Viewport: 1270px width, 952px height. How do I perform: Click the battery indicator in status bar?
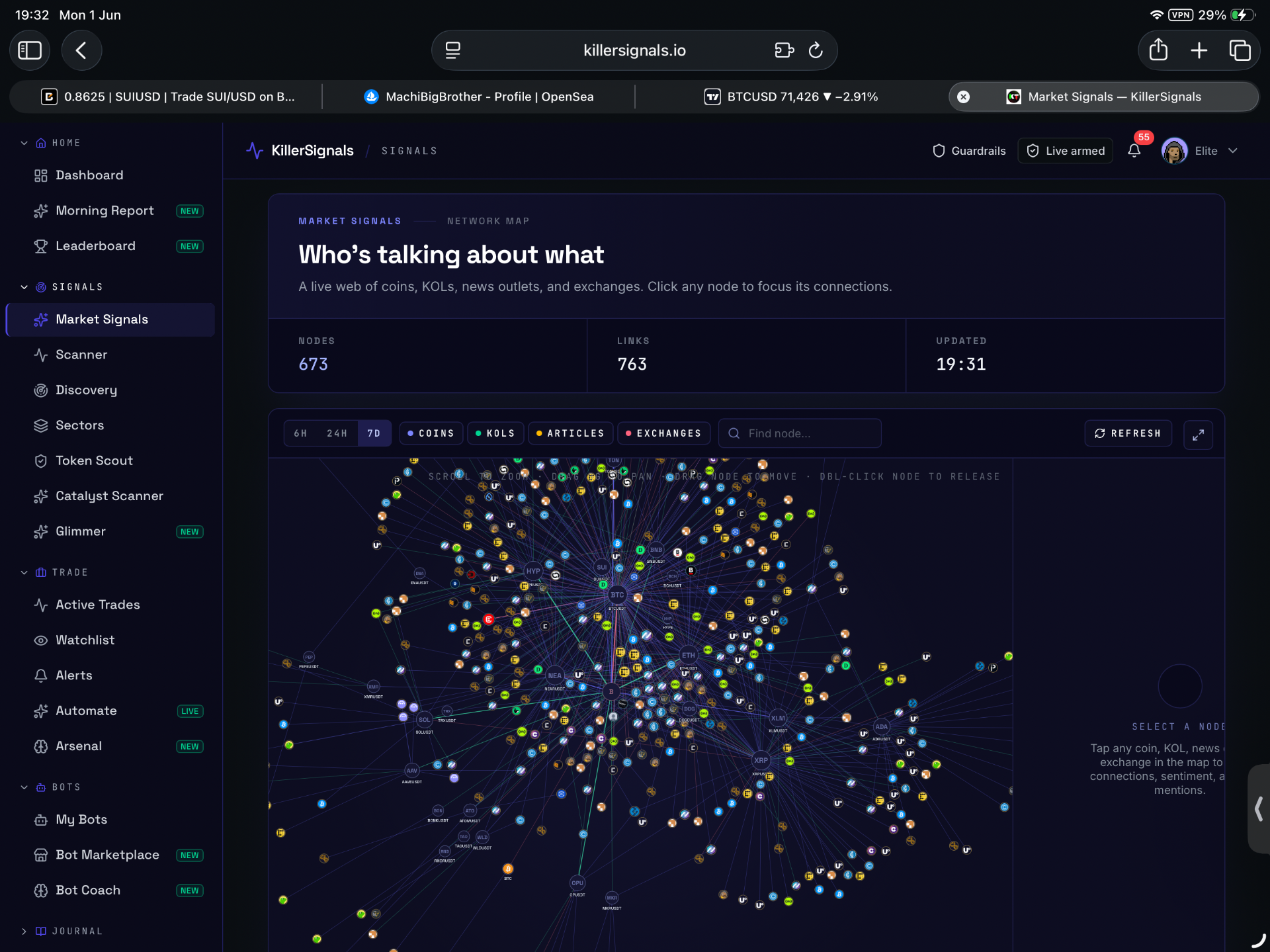tap(1242, 15)
